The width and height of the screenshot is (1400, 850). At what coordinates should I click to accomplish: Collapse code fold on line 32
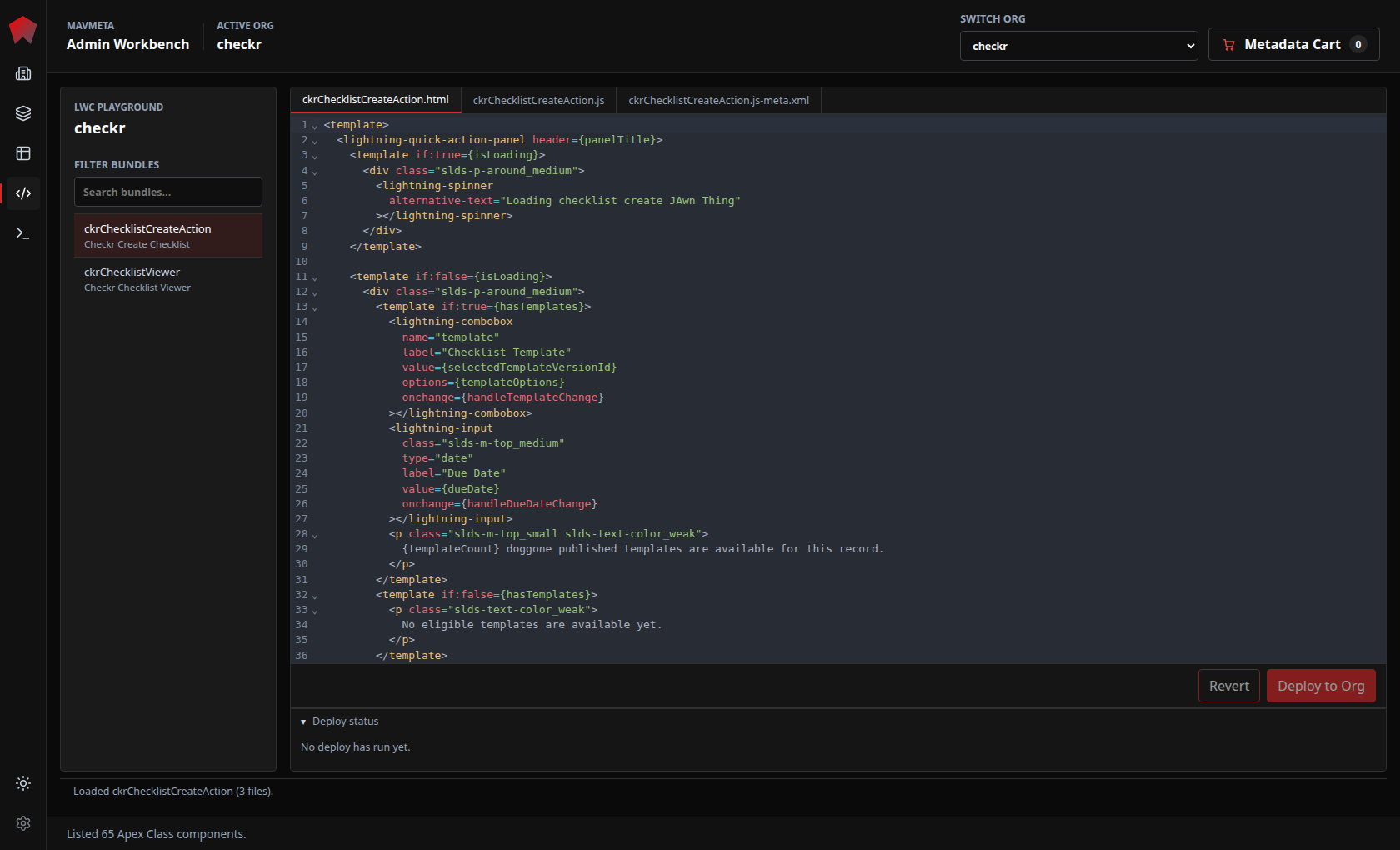pyautogui.click(x=315, y=596)
